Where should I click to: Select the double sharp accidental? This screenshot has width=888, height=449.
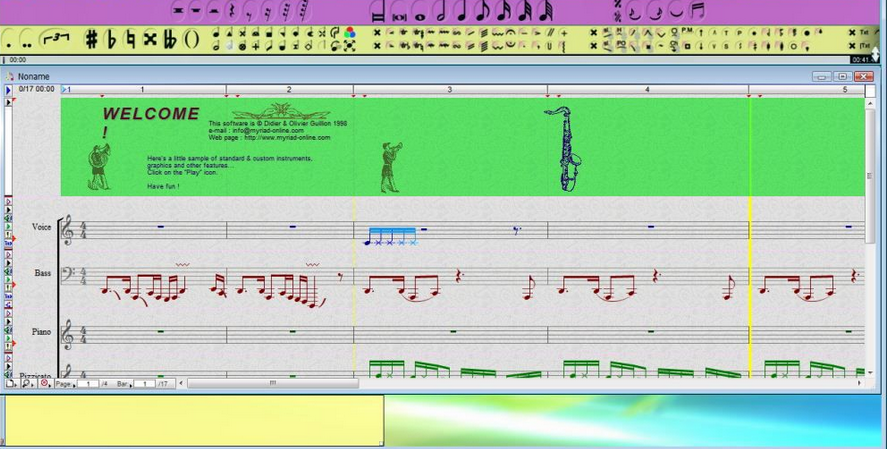pos(150,39)
